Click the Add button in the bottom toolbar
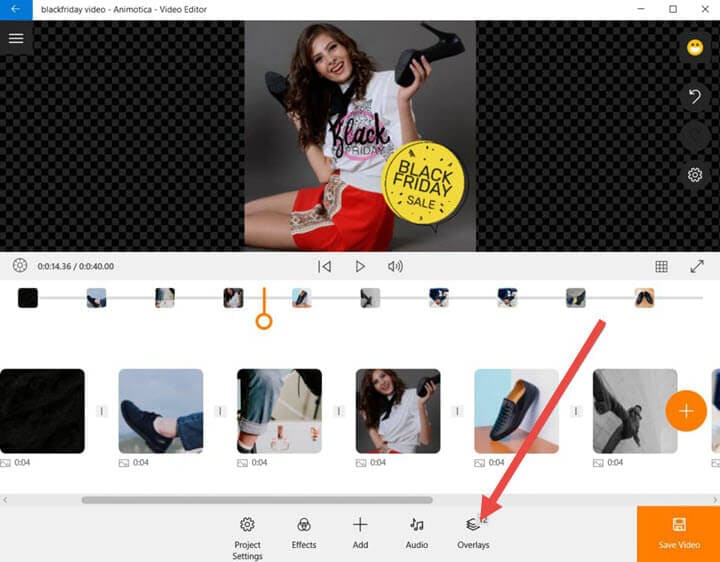Screen dimensions: 720x562 tap(360, 532)
